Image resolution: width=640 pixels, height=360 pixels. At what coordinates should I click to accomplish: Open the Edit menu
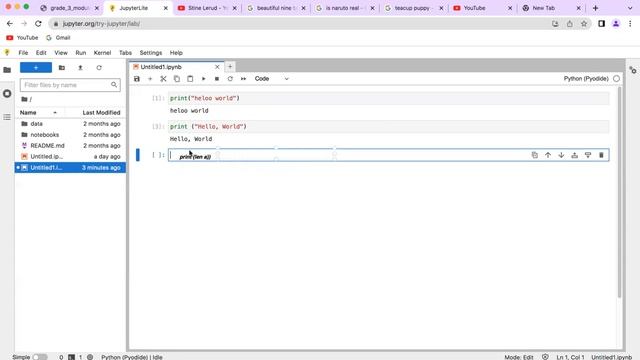coord(41,53)
